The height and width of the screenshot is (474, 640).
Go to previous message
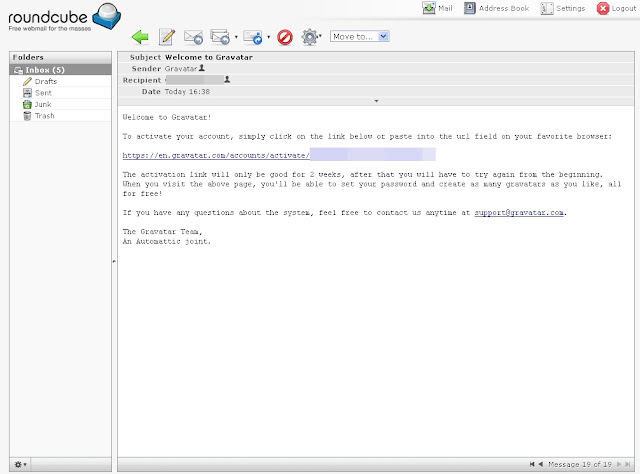tap(541, 464)
